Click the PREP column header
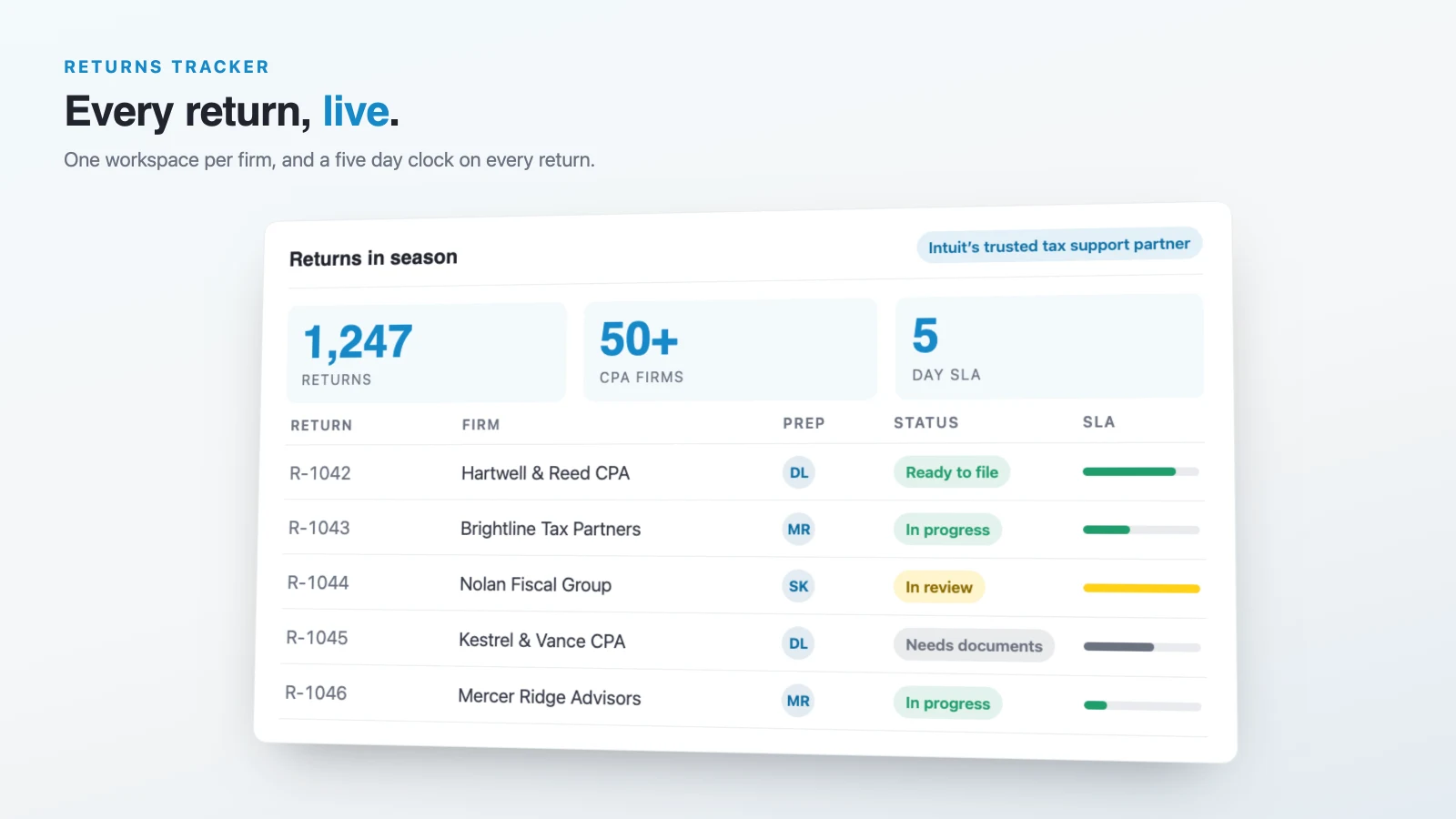Viewport: 1456px width, 819px height. click(x=804, y=423)
